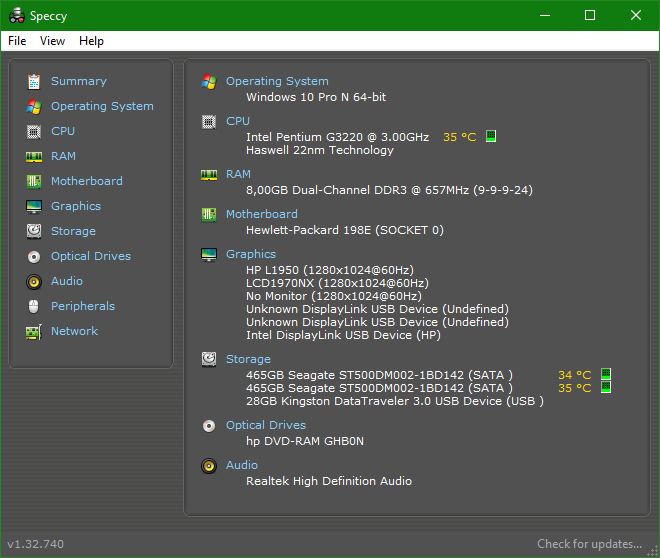The height and width of the screenshot is (558, 660).
Task: Click the CPU chip icon in sidebar
Action: pos(34,132)
